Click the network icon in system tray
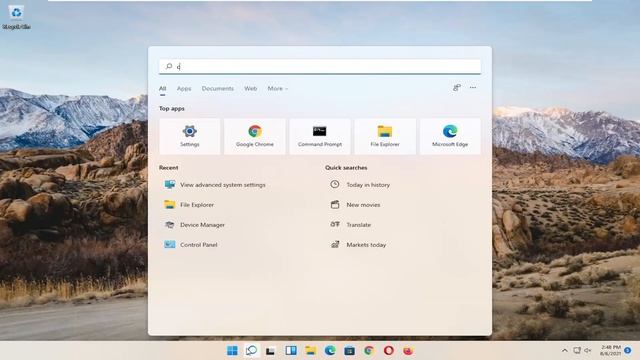This screenshot has width=640, height=360. [x=577, y=351]
